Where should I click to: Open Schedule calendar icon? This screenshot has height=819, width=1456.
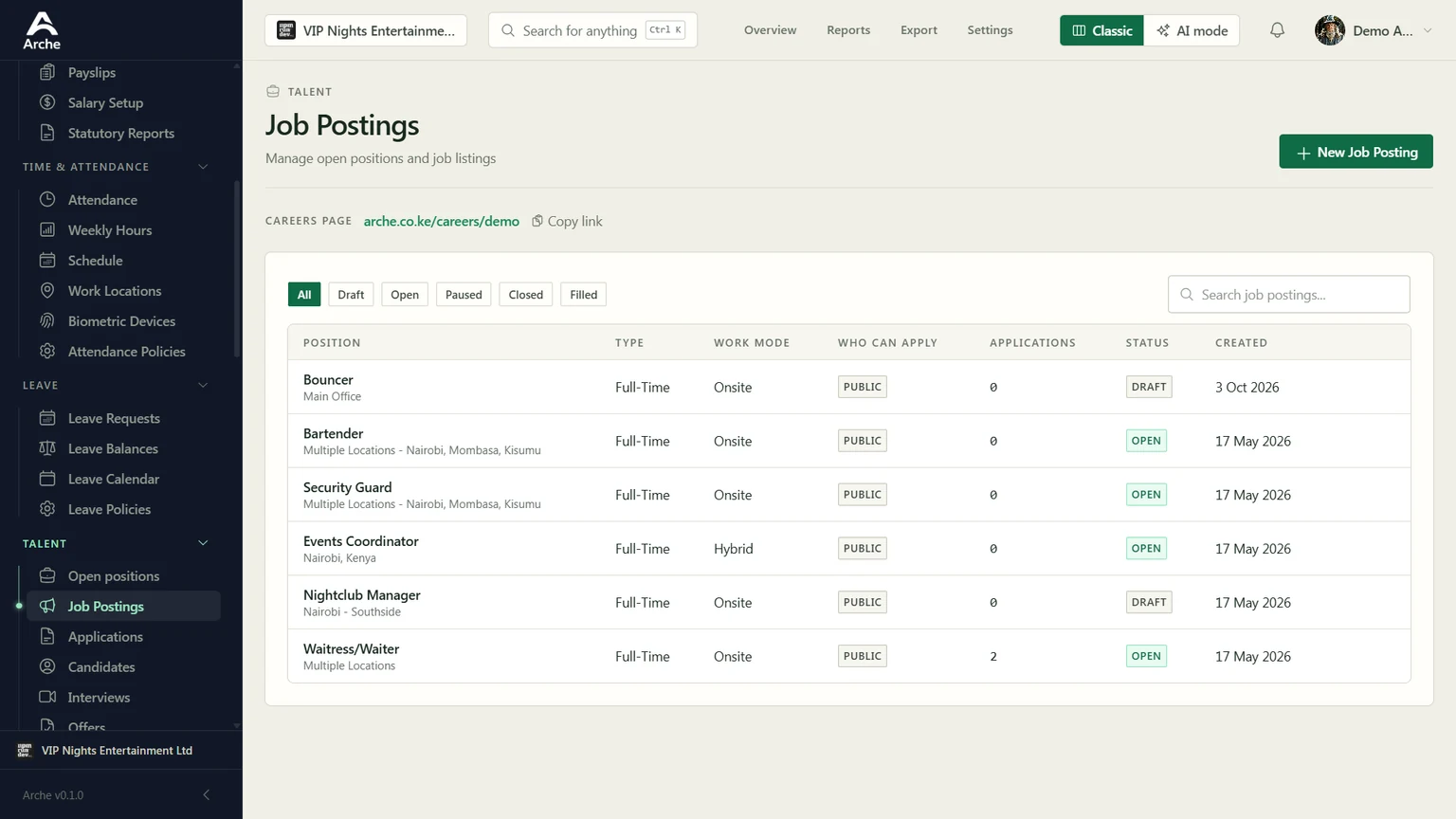[47, 260]
